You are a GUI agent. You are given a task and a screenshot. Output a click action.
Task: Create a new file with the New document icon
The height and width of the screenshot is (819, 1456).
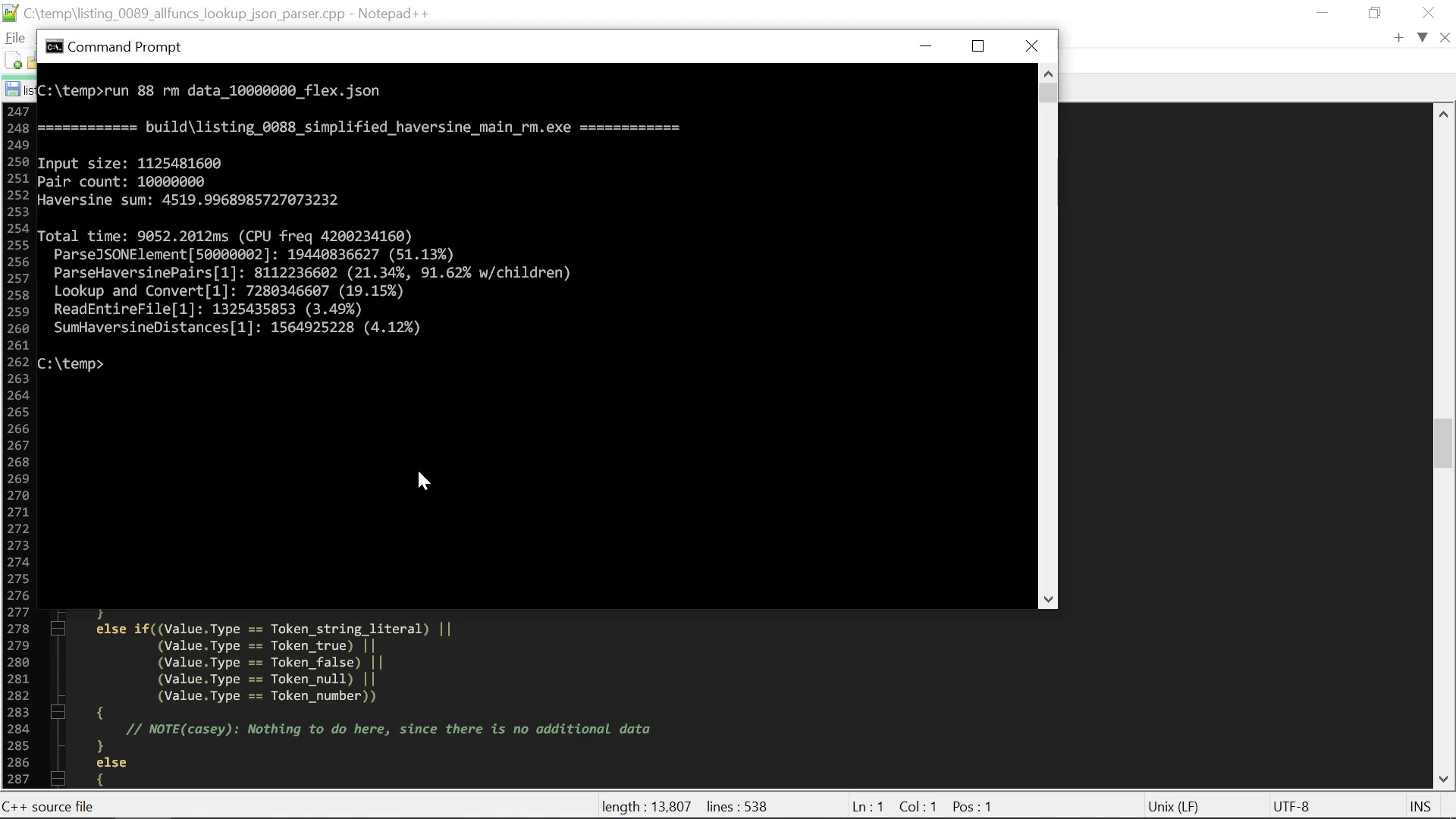(x=14, y=61)
